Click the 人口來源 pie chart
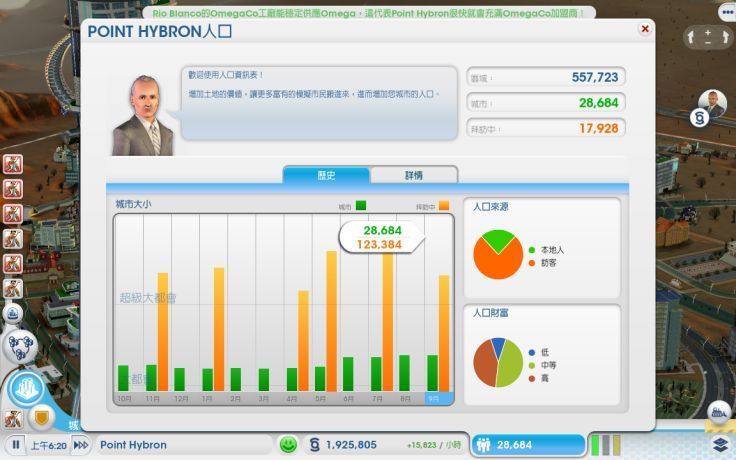Screen dimensions: 736x460 pyautogui.click(x=498, y=254)
